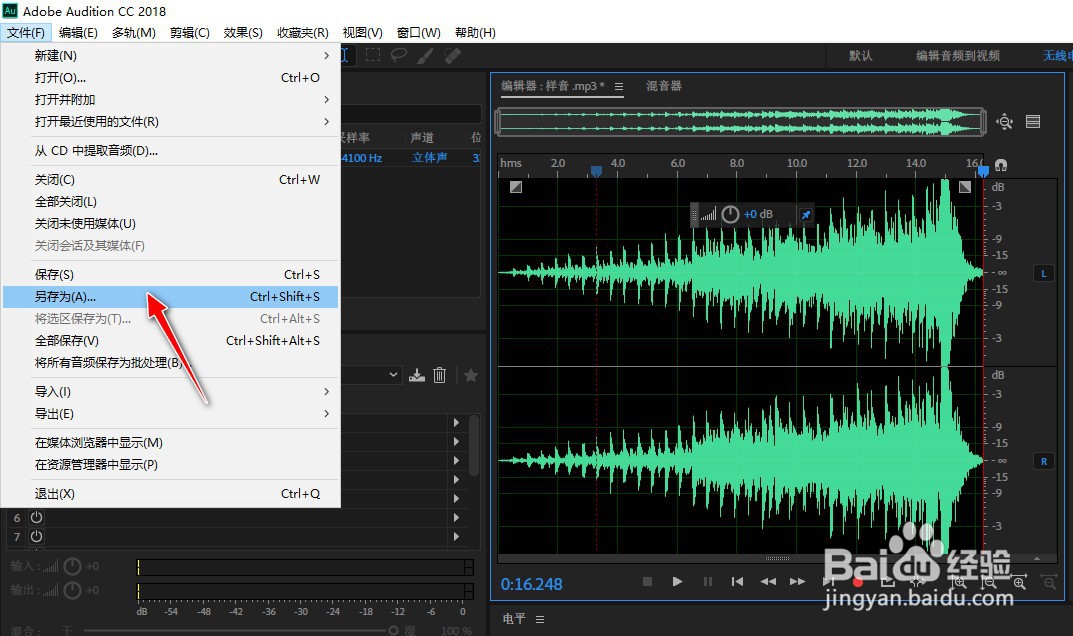Click the fade-out handle on waveform
The width and height of the screenshot is (1073, 636).
coord(965,187)
